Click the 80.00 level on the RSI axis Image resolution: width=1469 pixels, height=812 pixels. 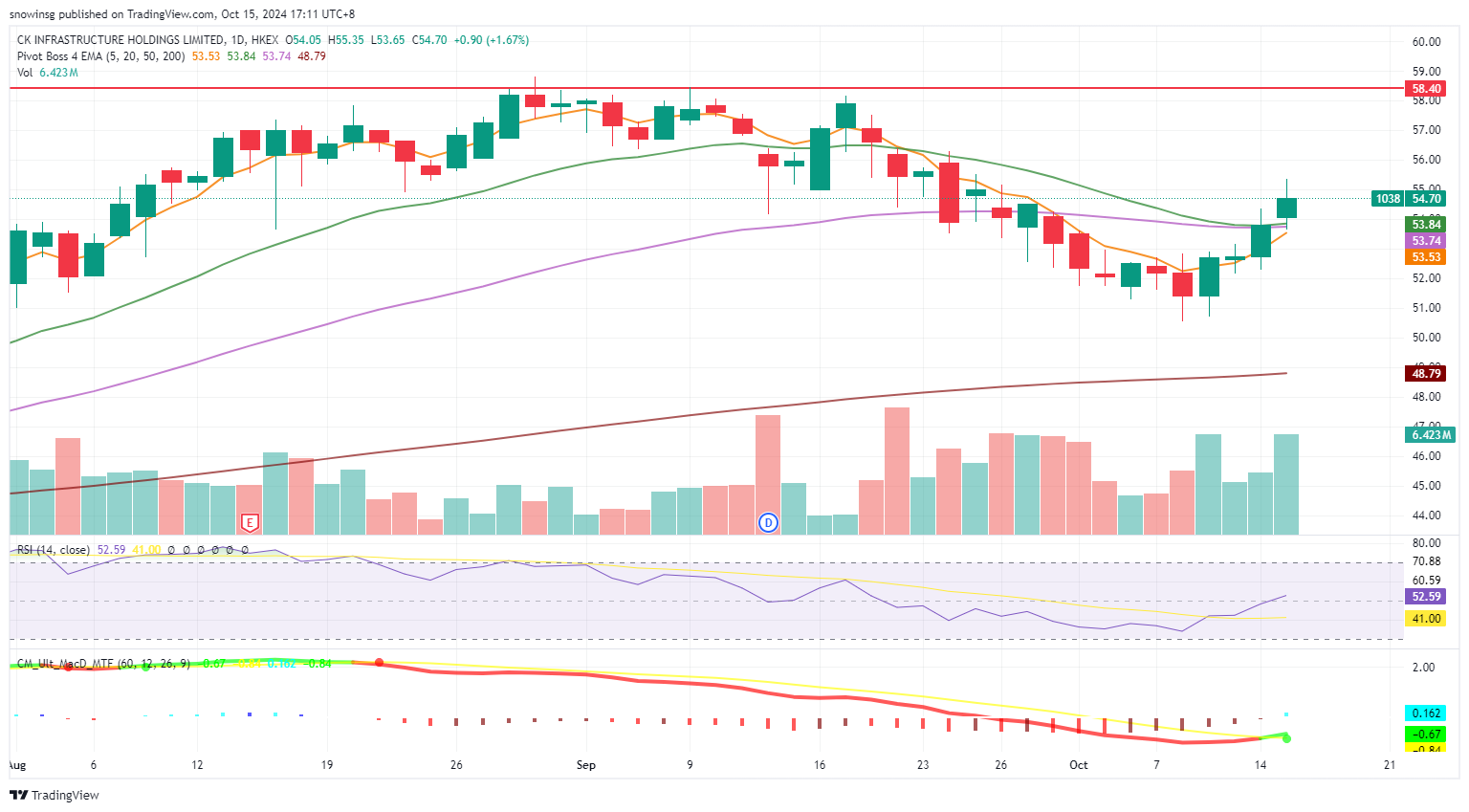(x=1426, y=543)
